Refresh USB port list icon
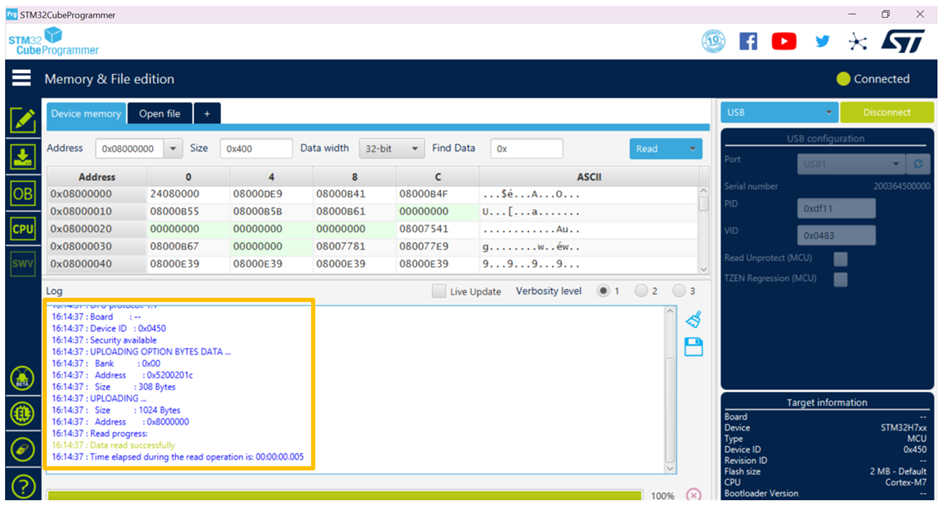This screenshot has height=507, width=940. 918,164
